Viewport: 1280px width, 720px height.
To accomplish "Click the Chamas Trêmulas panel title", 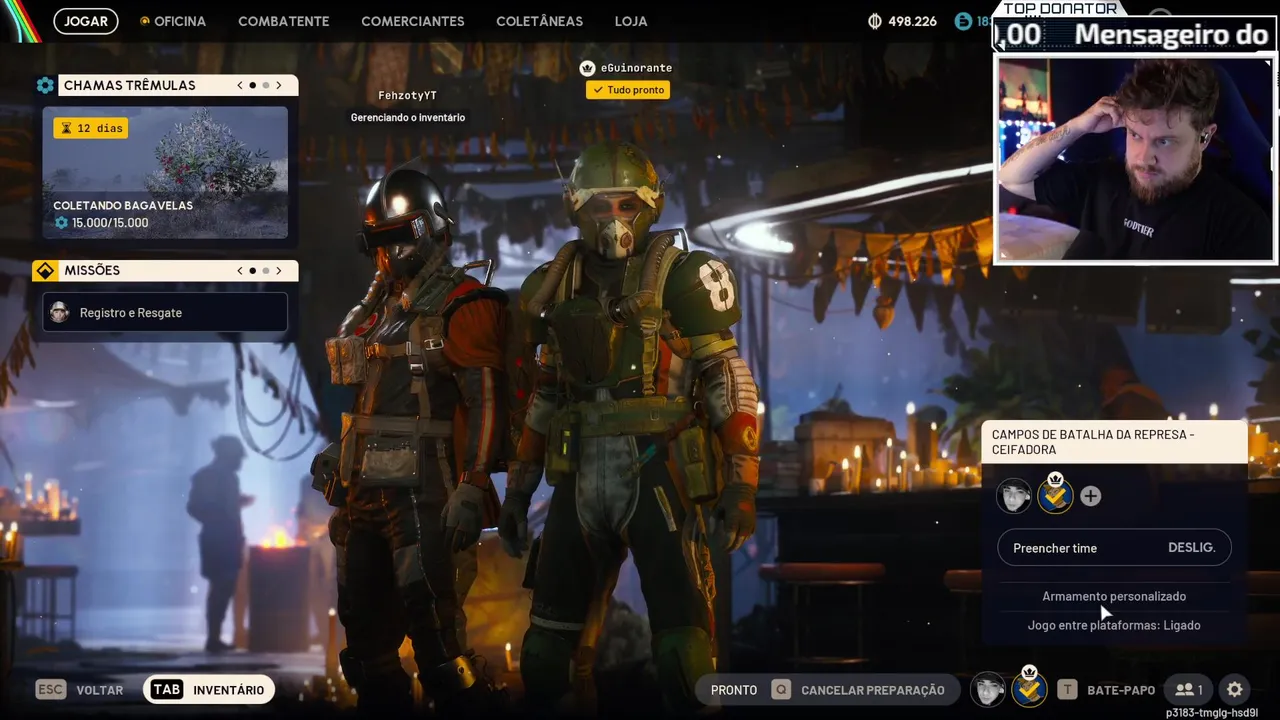I will (x=130, y=85).
